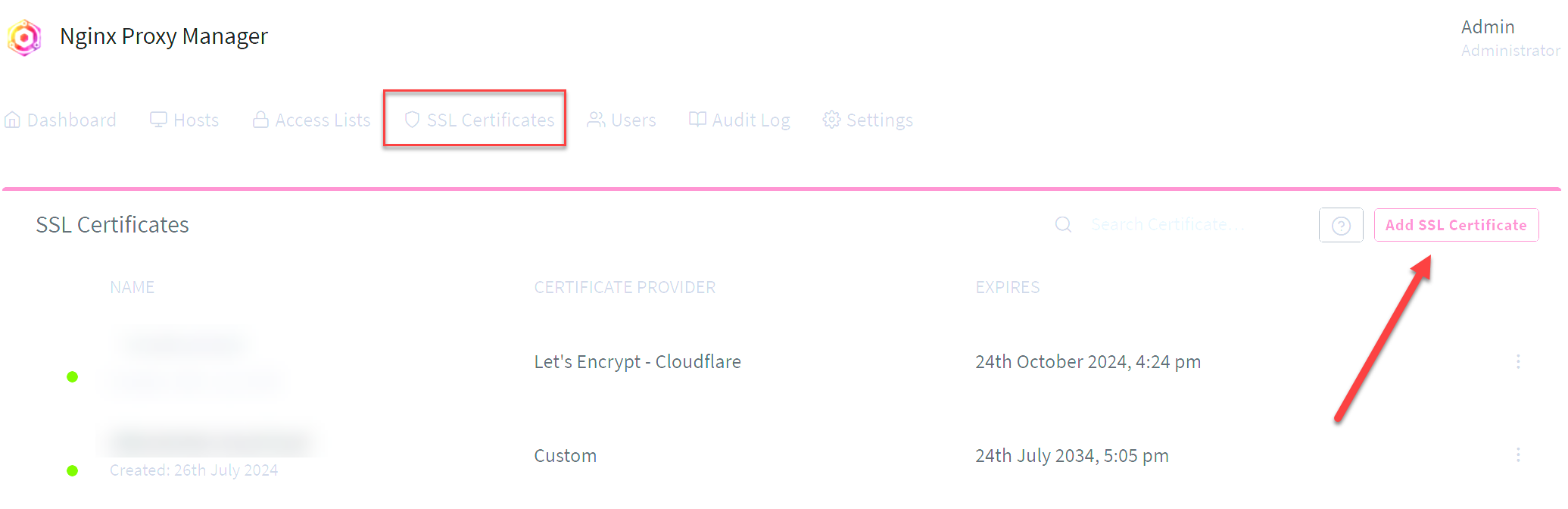The image size is (1568, 509).
Task: Open the Dashboard tab
Action: [61, 120]
